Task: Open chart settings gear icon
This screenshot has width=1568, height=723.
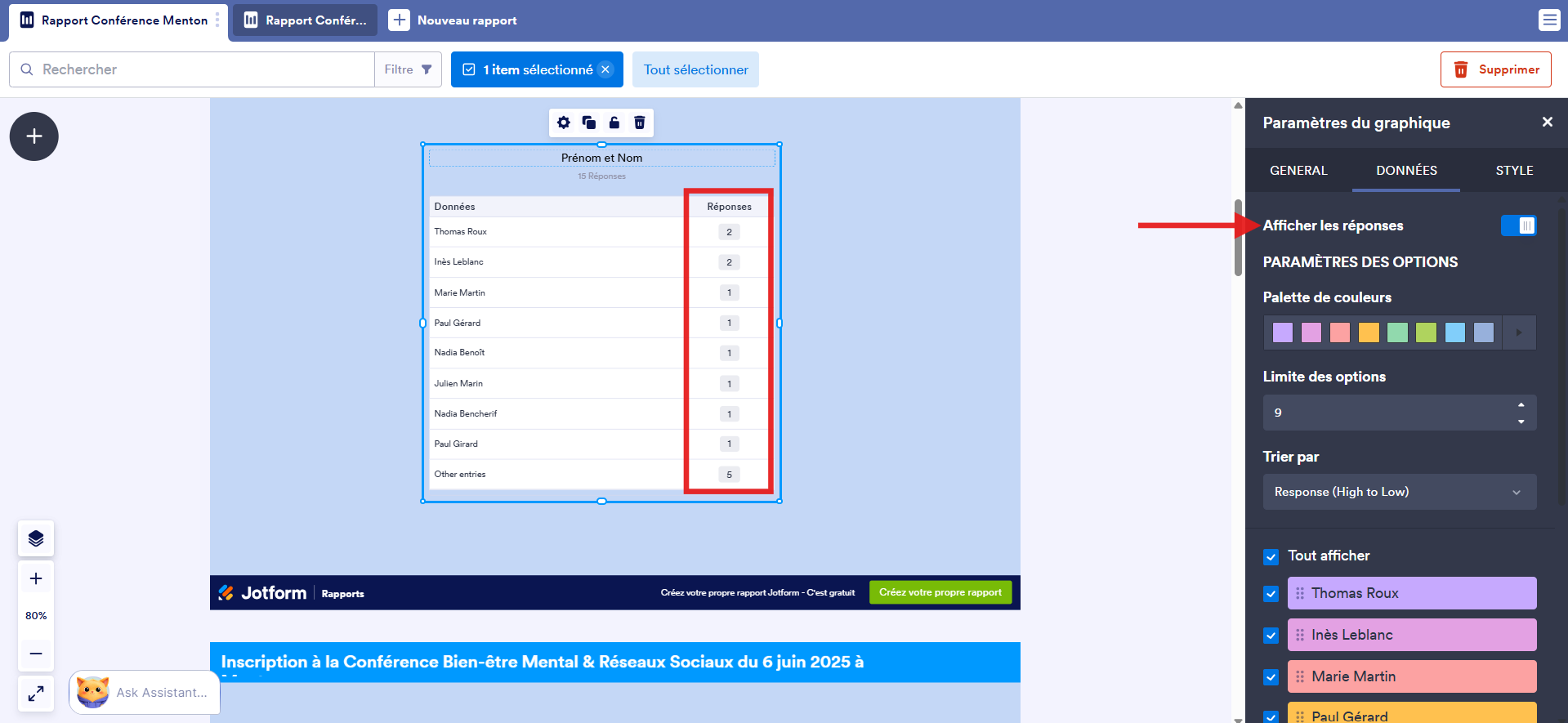Action: tap(564, 123)
